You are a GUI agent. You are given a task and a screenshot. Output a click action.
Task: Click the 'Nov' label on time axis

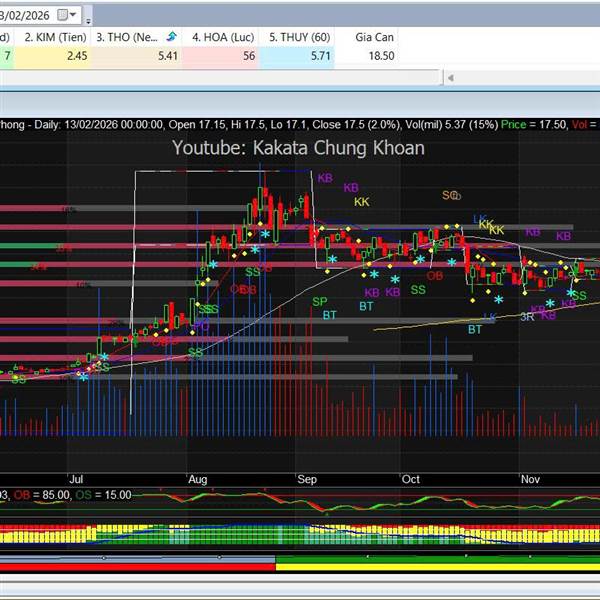[530, 479]
